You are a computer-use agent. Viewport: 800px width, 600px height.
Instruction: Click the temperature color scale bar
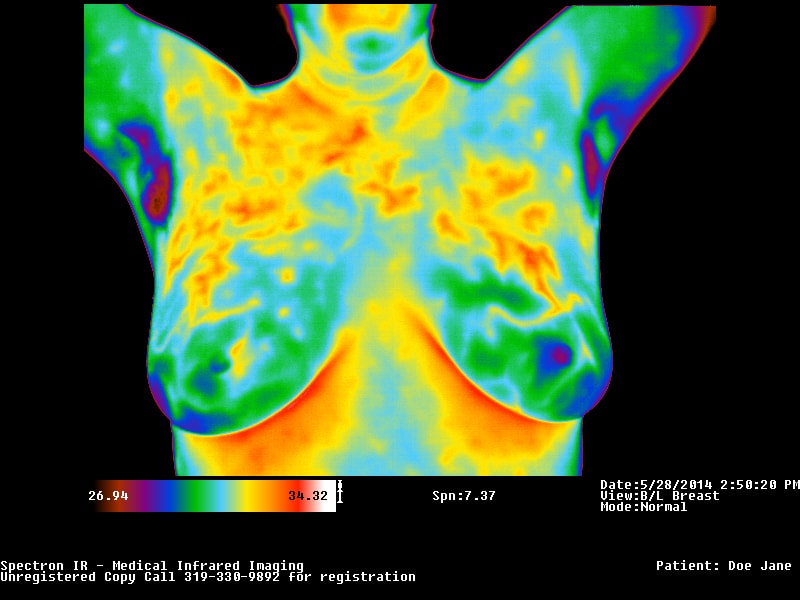[216, 495]
